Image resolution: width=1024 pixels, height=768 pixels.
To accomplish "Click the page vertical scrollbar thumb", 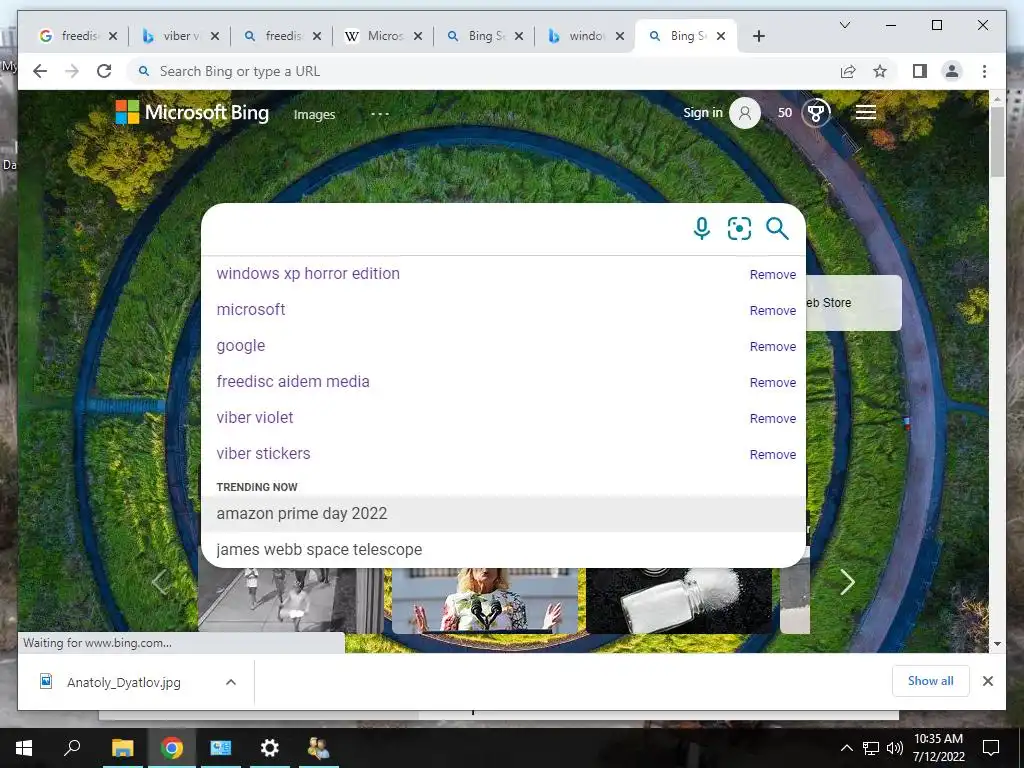I will tap(997, 140).
